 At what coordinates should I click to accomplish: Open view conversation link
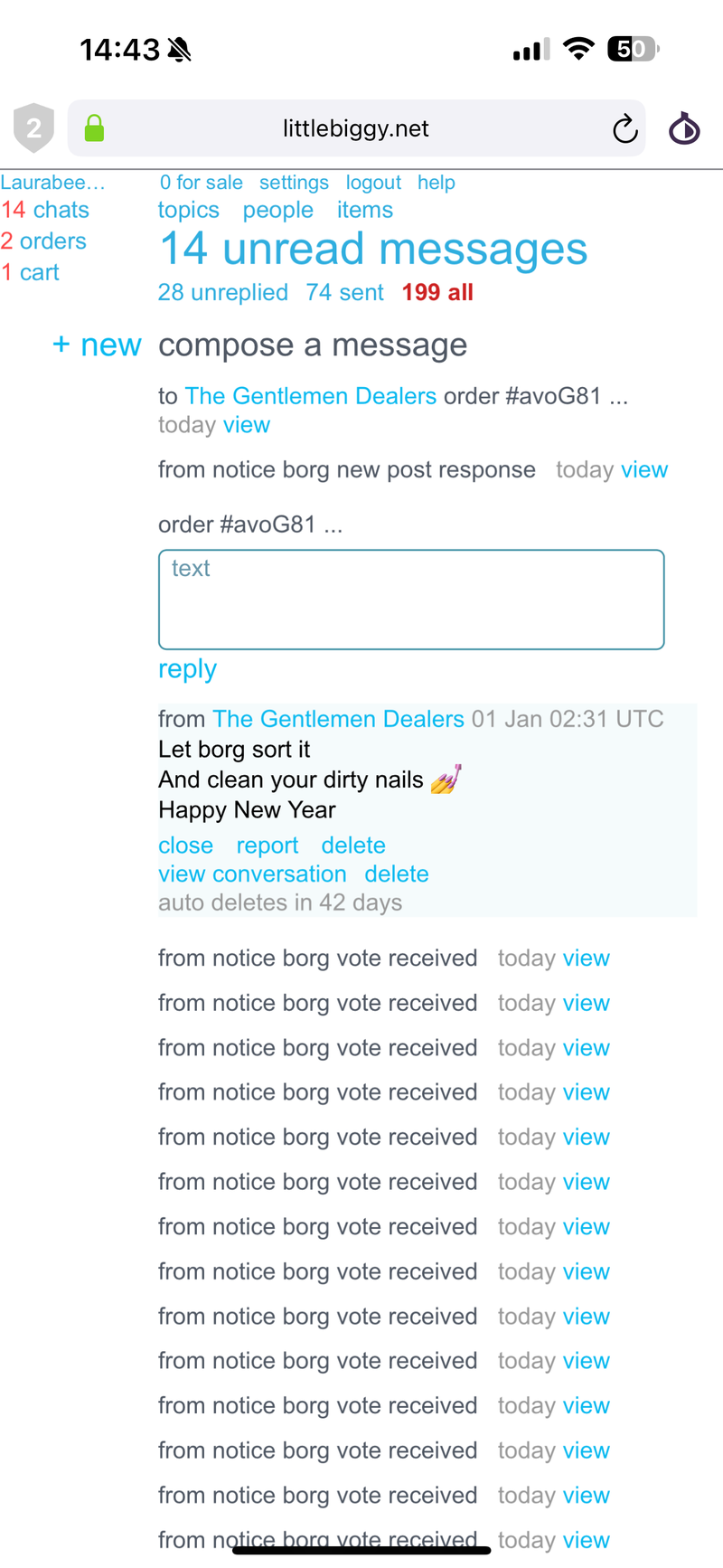click(252, 874)
